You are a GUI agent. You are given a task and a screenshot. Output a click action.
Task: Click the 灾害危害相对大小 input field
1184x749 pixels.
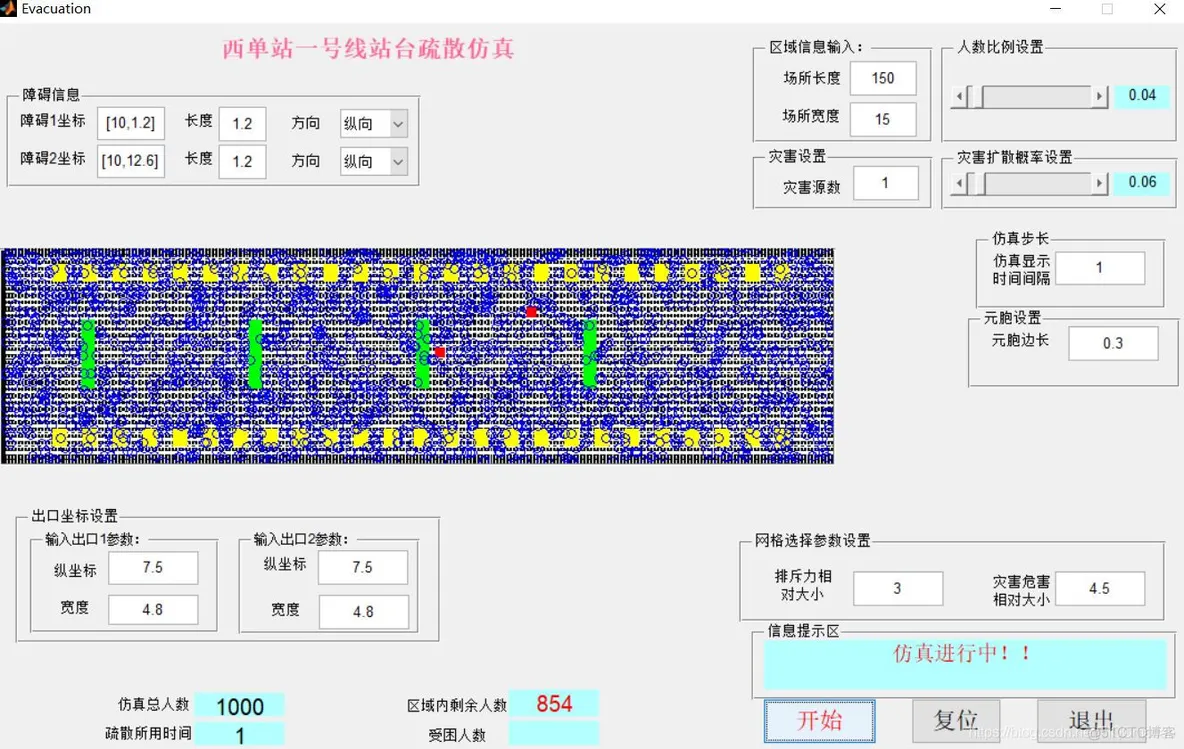tap(1099, 588)
